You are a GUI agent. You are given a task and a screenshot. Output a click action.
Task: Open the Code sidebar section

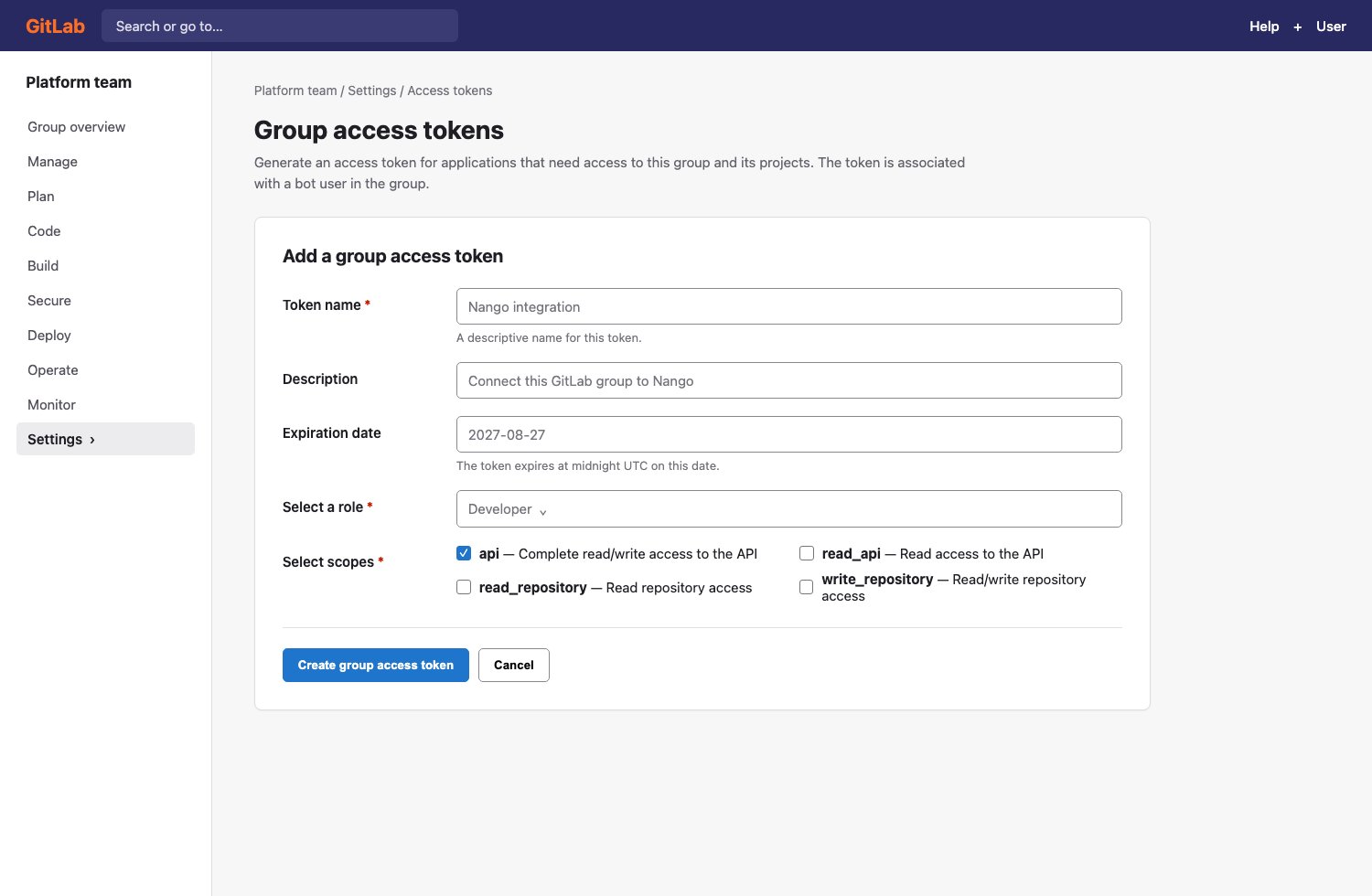click(x=105, y=230)
